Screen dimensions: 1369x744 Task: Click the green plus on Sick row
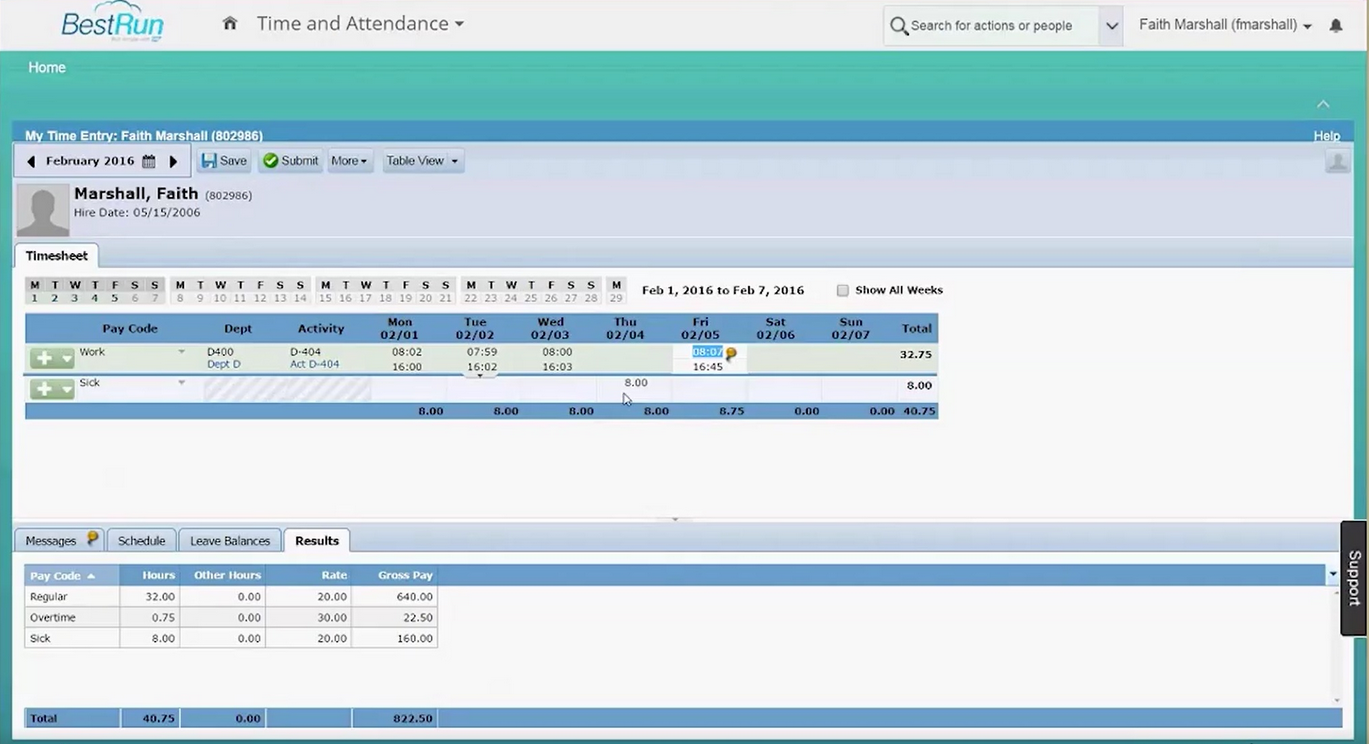[x=43, y=390]
